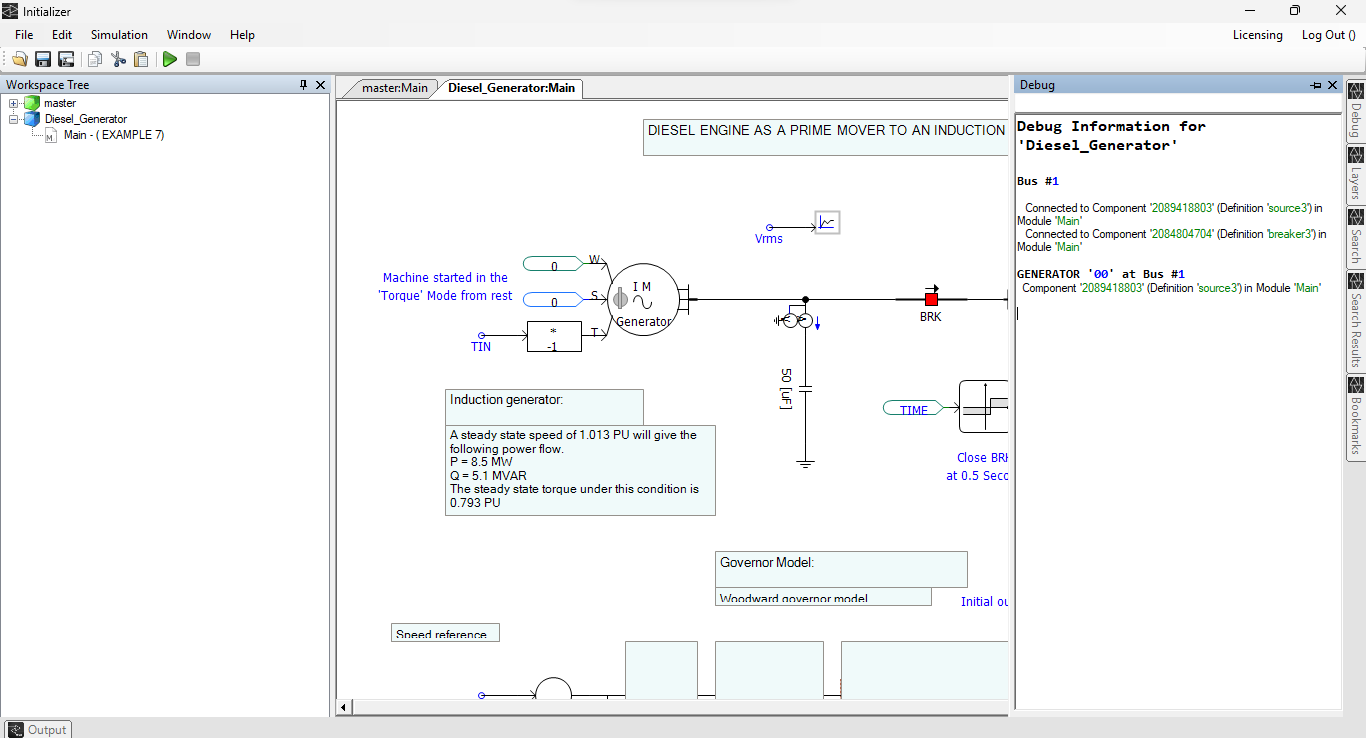The image size is (1366, 738).
Task: Pin the Debug panel
Action: point(1316,85)
